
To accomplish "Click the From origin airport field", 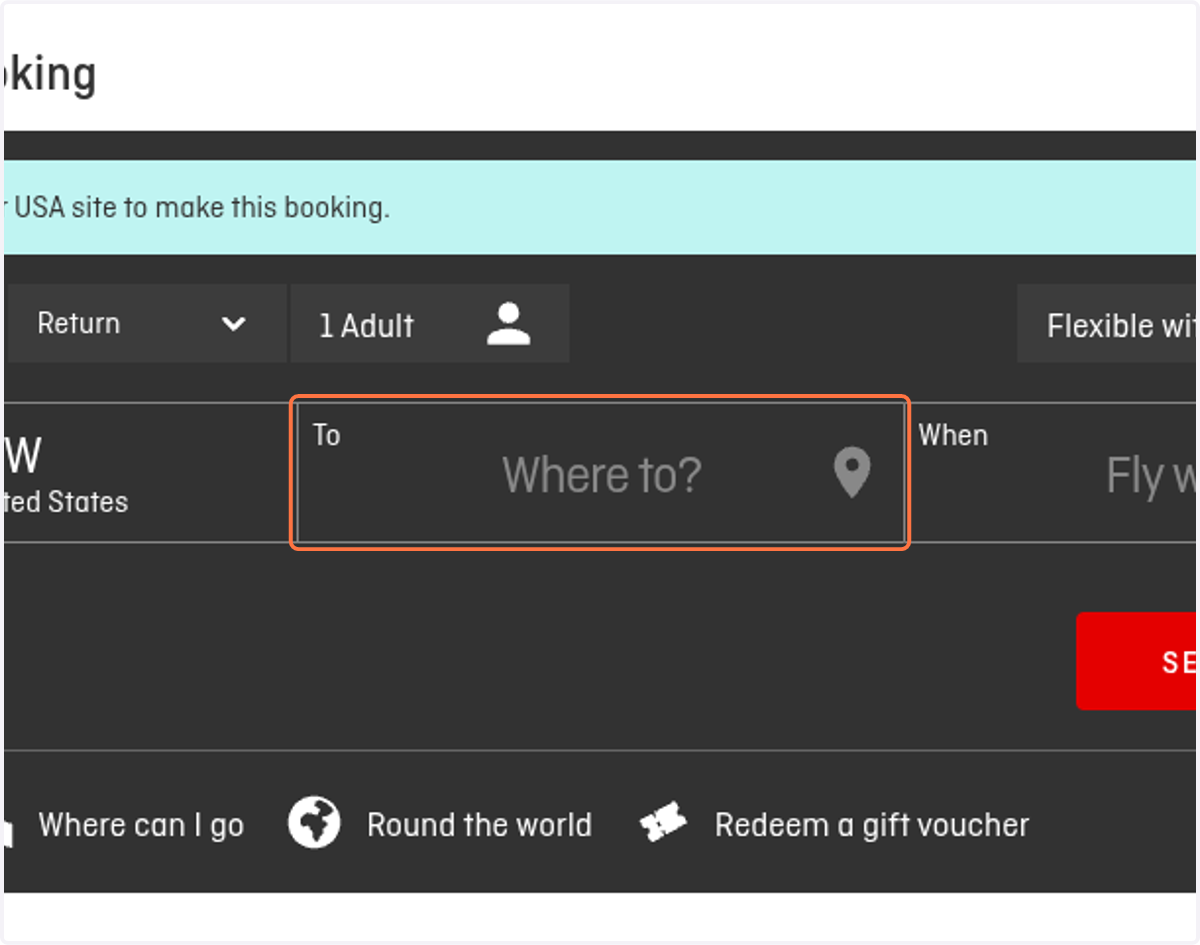I will (148, 473).
